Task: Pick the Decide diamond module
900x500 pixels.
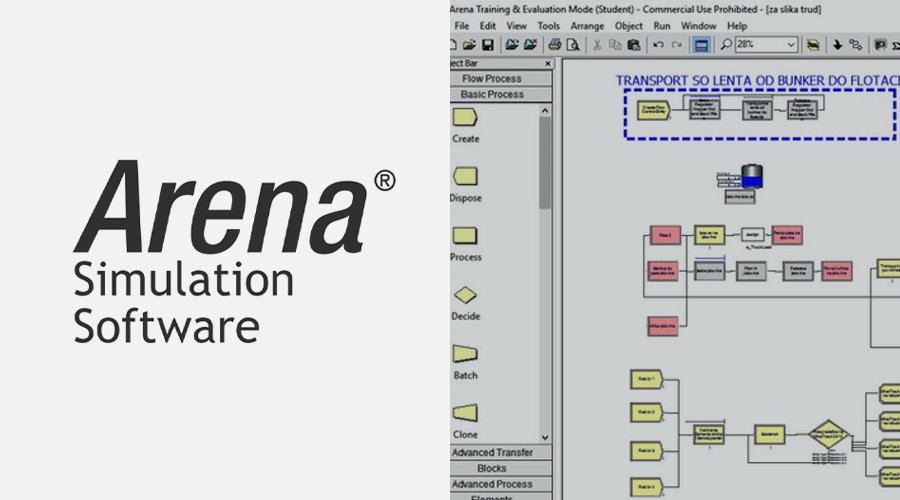Action: [465, 296]
